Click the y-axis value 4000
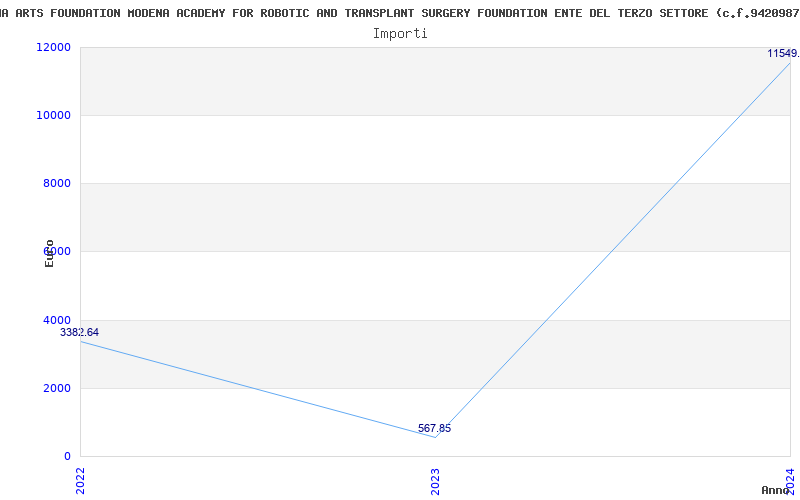The height and width of the screenshot is (500, 800). pos(56,320)
